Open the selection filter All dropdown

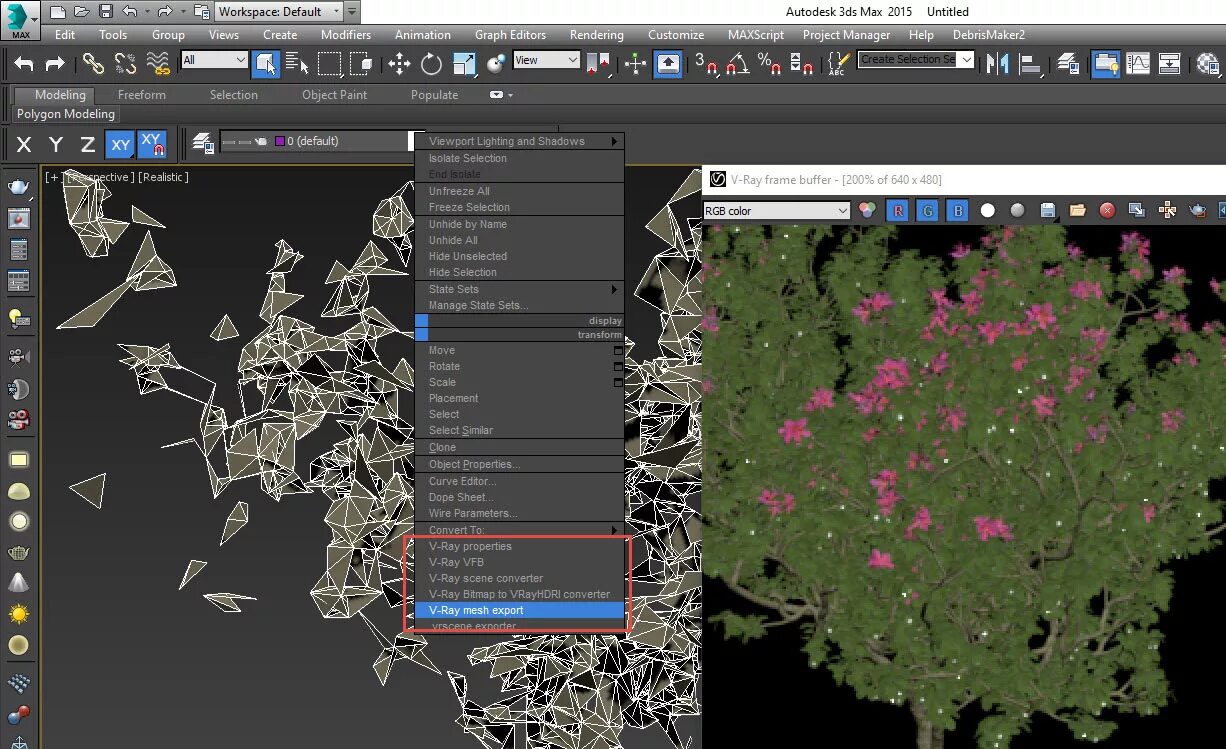pos(214,60)
